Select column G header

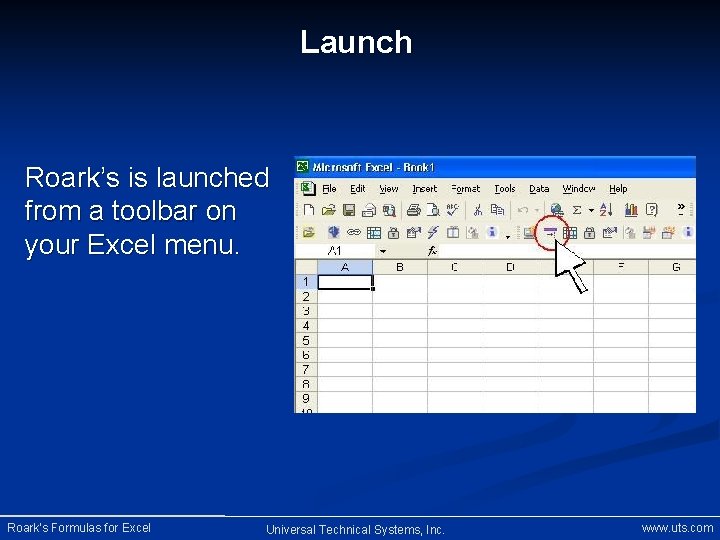673,267
